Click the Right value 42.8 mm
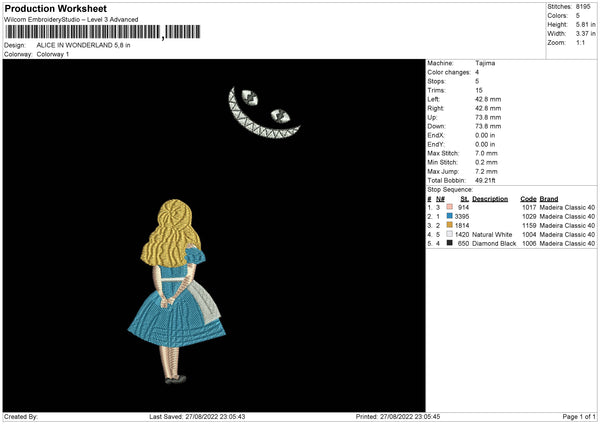Image resolution: width=600 pixels, height=424 pixels. [x=488, y=108]
